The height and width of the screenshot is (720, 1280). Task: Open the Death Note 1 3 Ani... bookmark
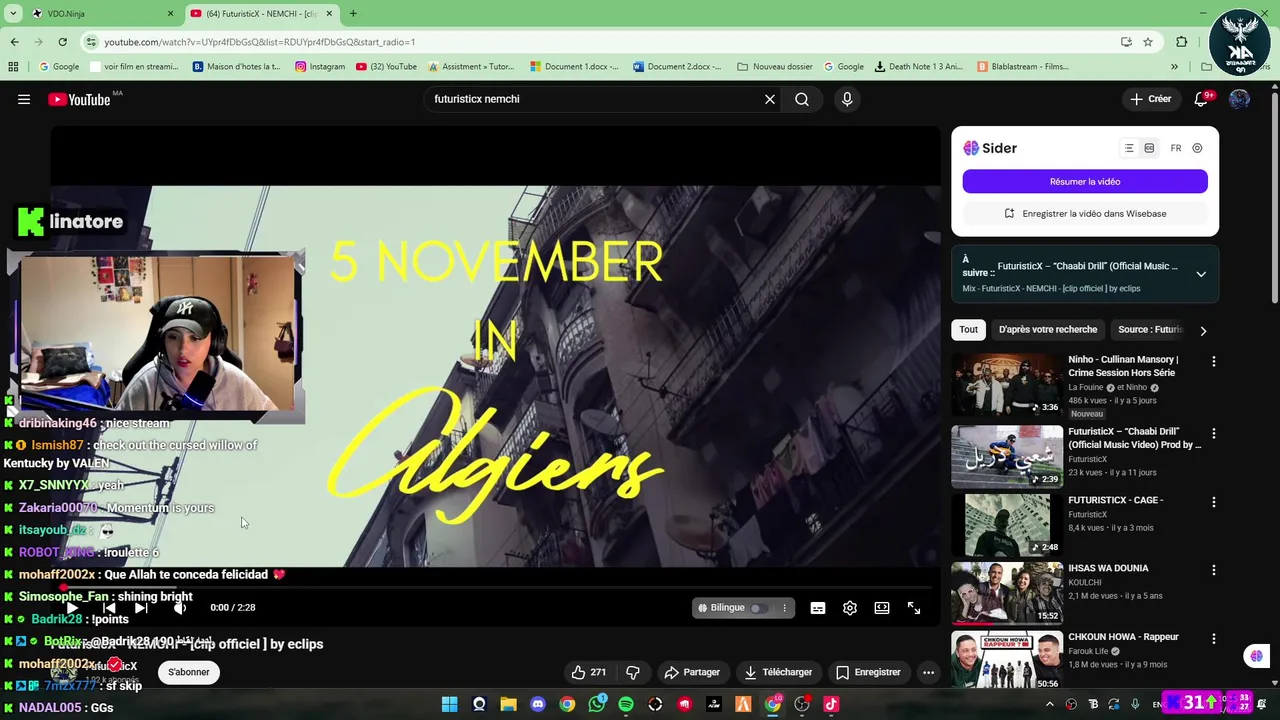918,67
